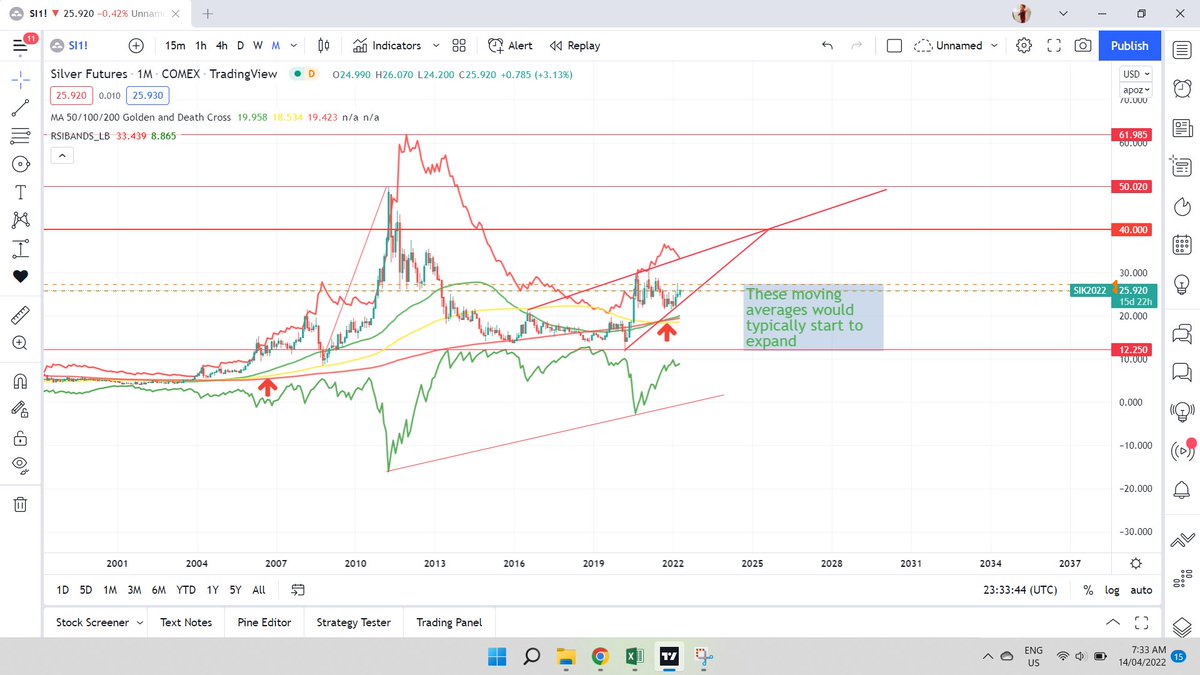Viewport: 1200px width, 675px height.
Task: Open chart settings gear icon
Action: 1024,46
